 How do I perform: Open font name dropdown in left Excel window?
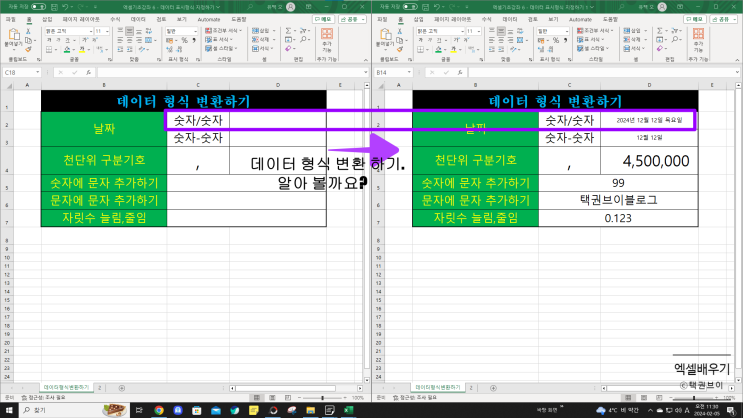pyautogui.click(x=91, y=31)
